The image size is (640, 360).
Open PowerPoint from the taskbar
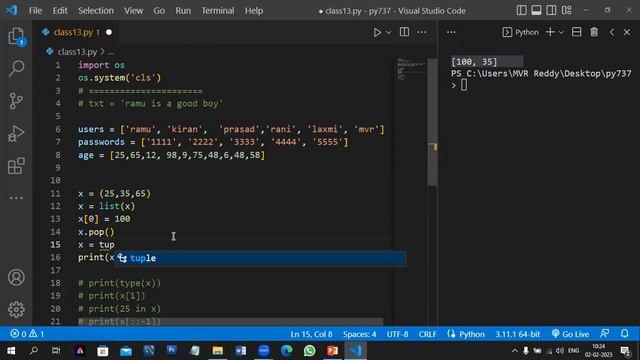pos(332,351)
